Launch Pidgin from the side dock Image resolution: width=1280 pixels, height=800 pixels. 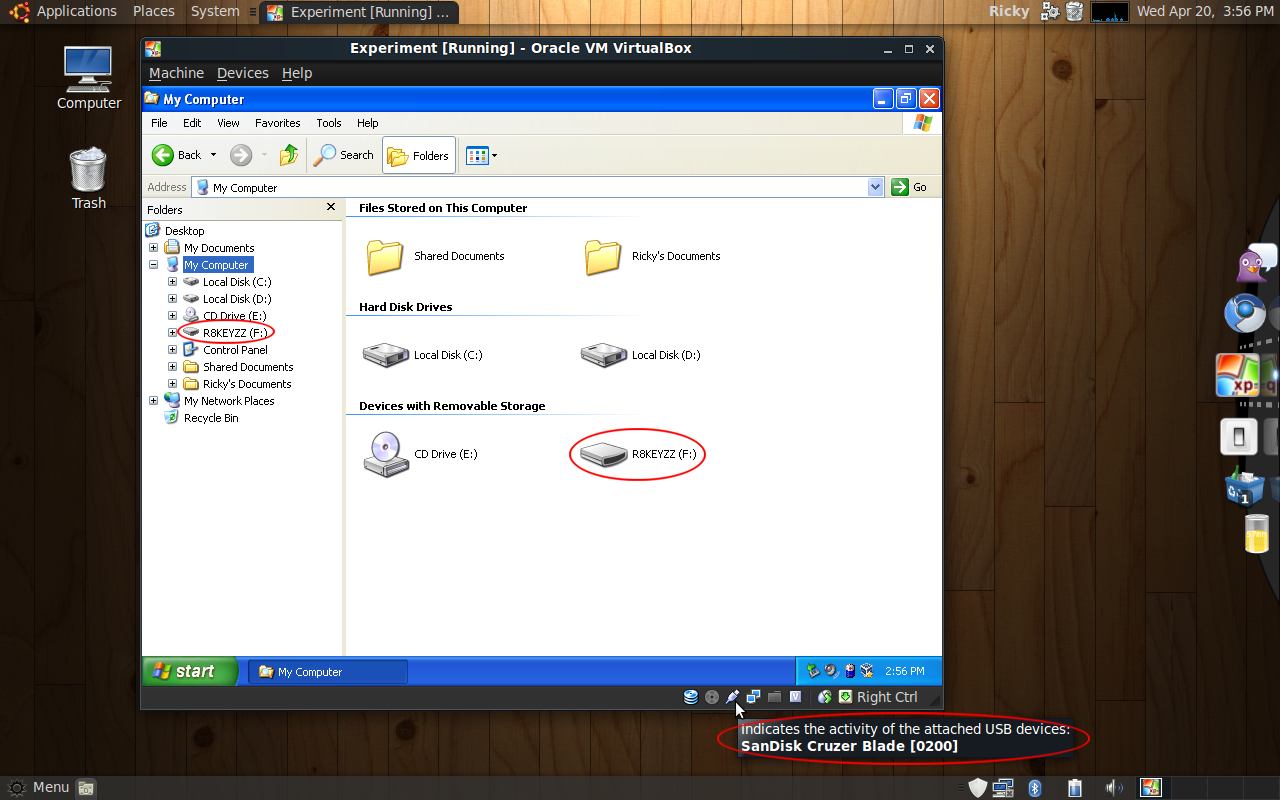tap(1256, 263)
